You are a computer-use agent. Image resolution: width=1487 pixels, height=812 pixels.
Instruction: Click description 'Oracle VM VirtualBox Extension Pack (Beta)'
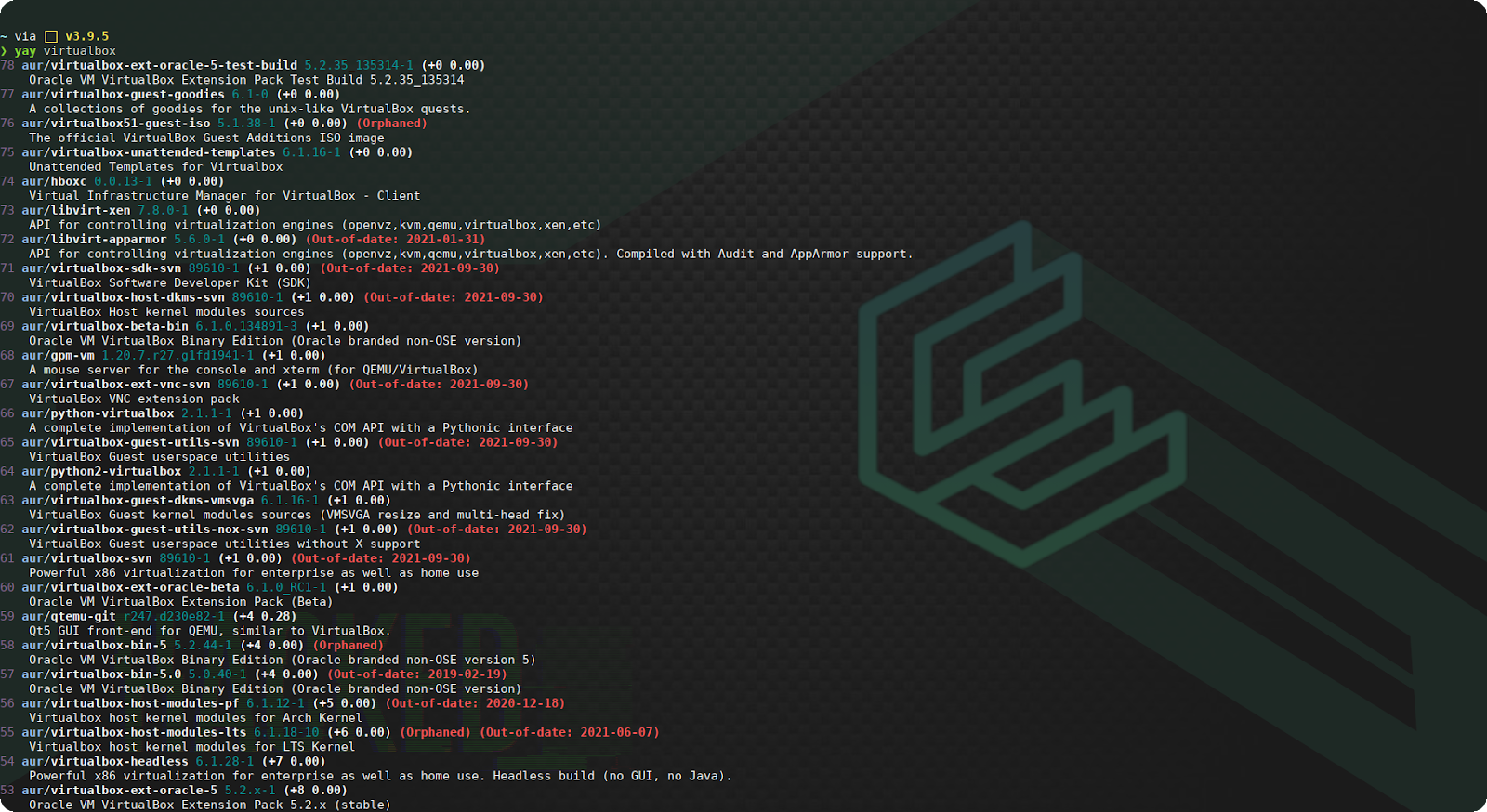181,602
